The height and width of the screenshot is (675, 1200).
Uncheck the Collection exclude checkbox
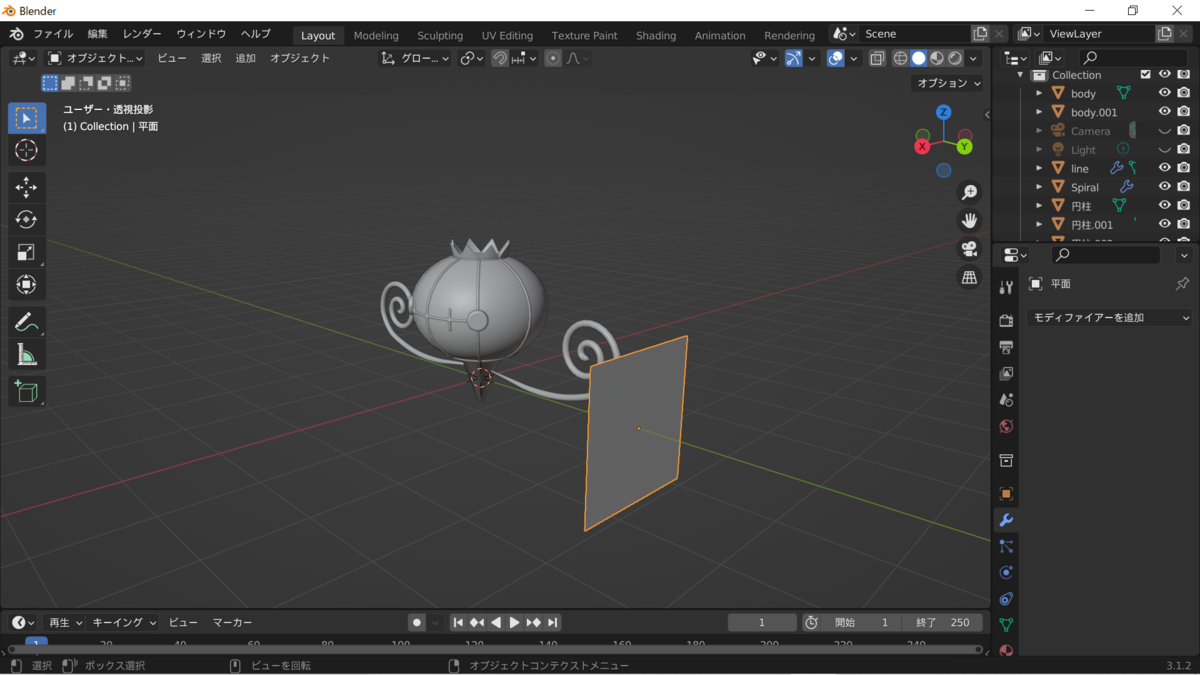click(1146, 75)
